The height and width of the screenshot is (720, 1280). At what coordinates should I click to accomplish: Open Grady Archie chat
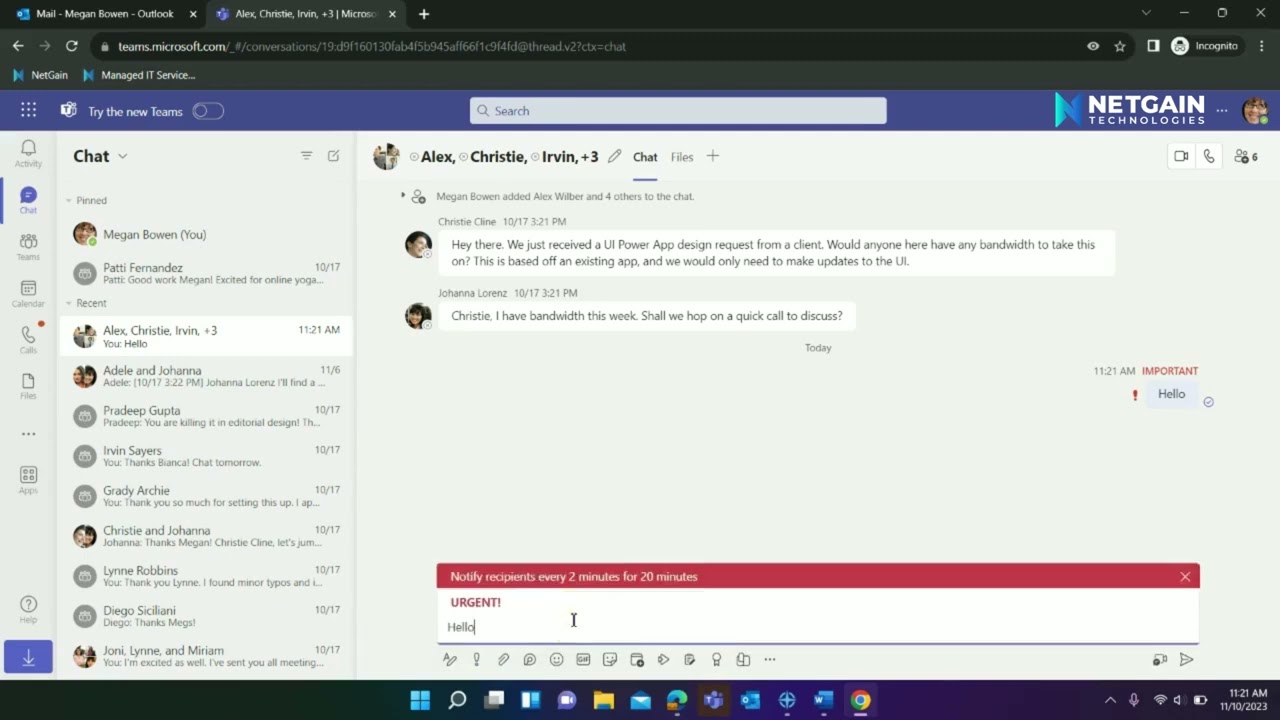pyautogui.click(x=206, y=496)
